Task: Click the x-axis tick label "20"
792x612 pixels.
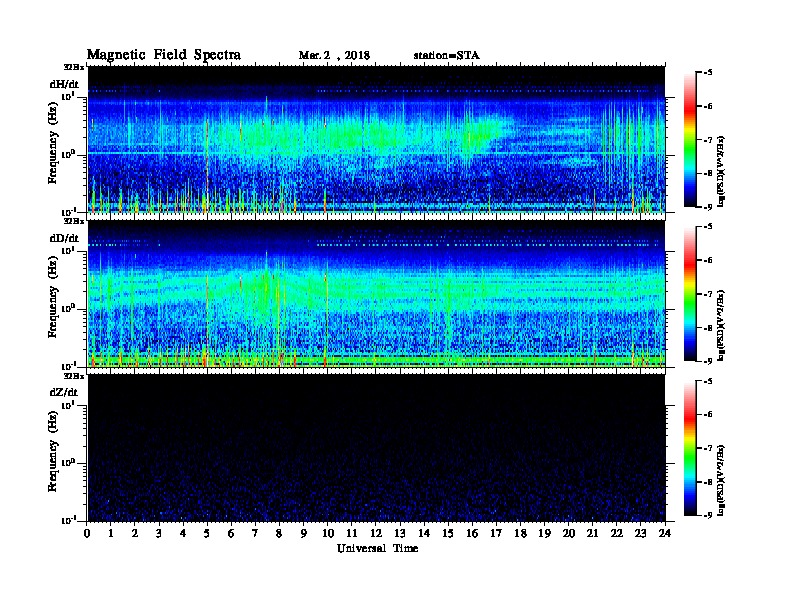Action: coord(568,533)
